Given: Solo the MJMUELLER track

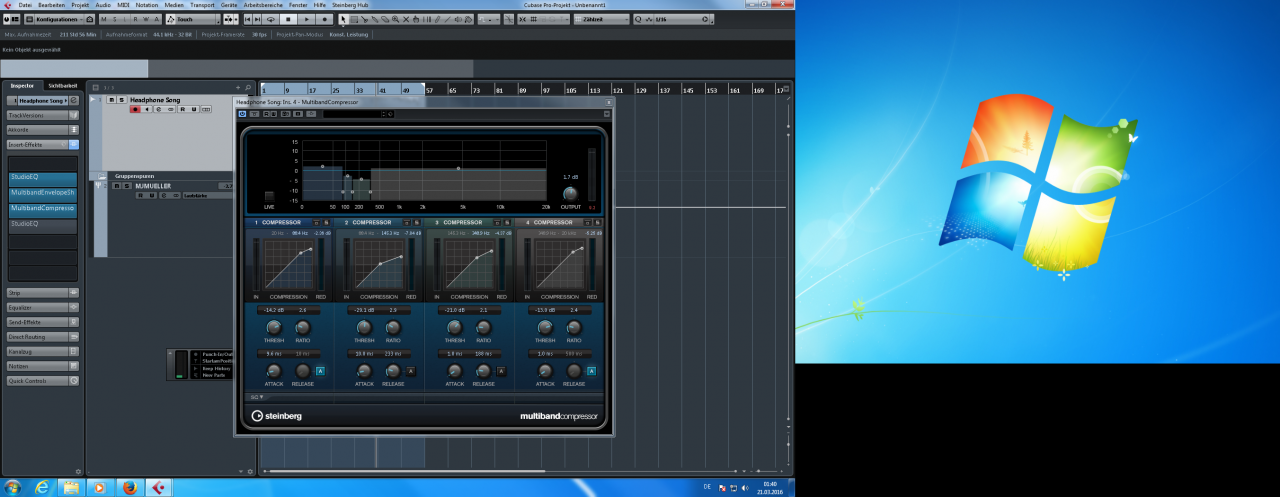Looking at the screenshot, I should click(x=127, y=186).
